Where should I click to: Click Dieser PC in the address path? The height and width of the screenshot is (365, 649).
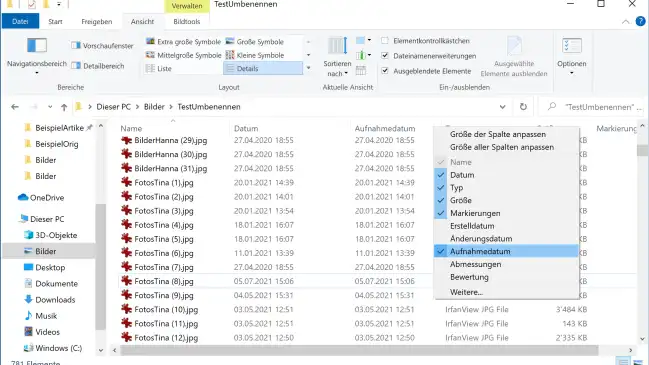(x=113, y=107)
